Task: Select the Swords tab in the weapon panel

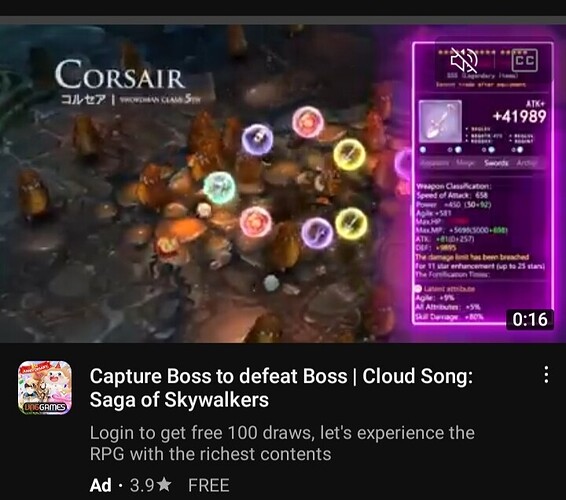Action: tap(496, 163)
